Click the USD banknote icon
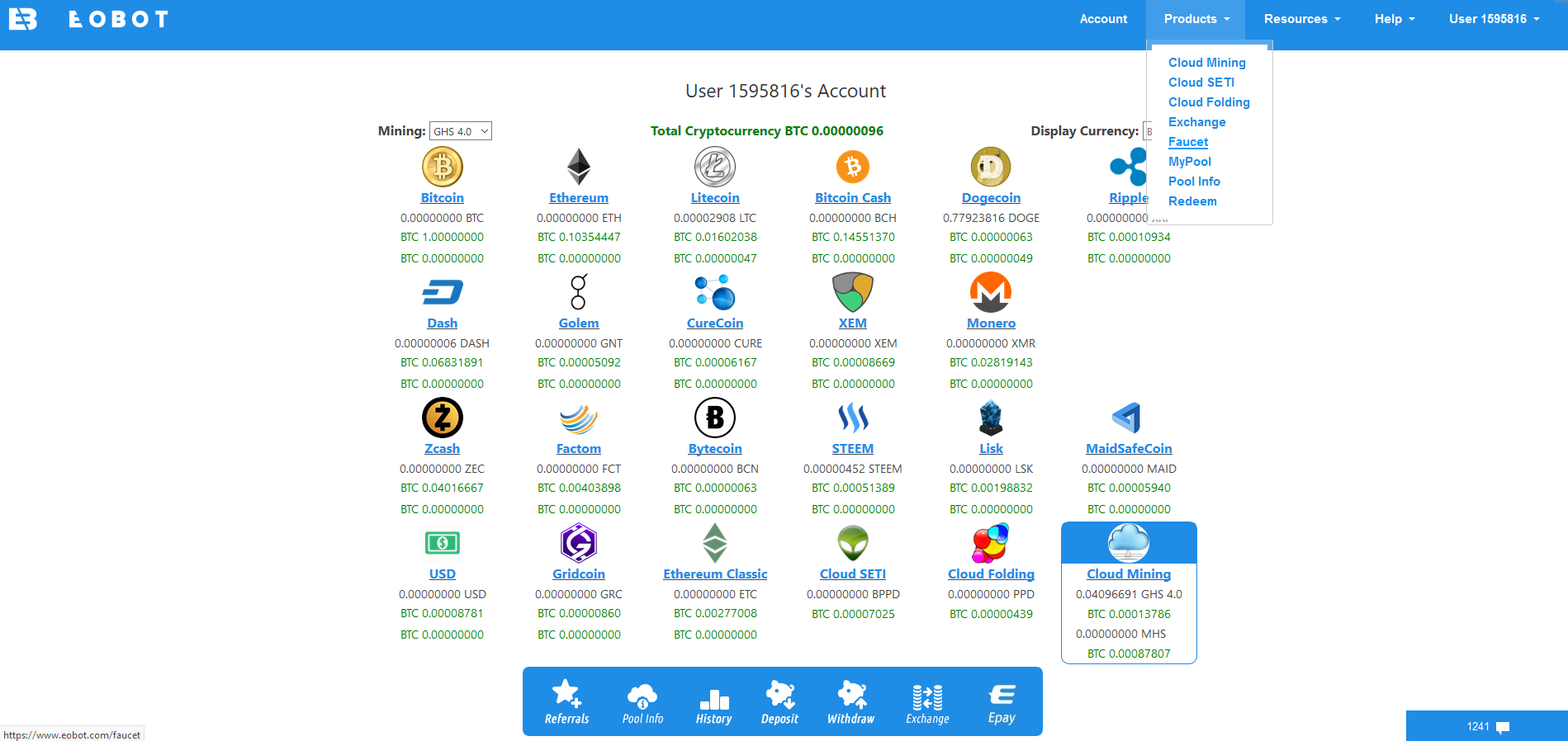Screen dimensions: 1568x741 pos(443,543)
